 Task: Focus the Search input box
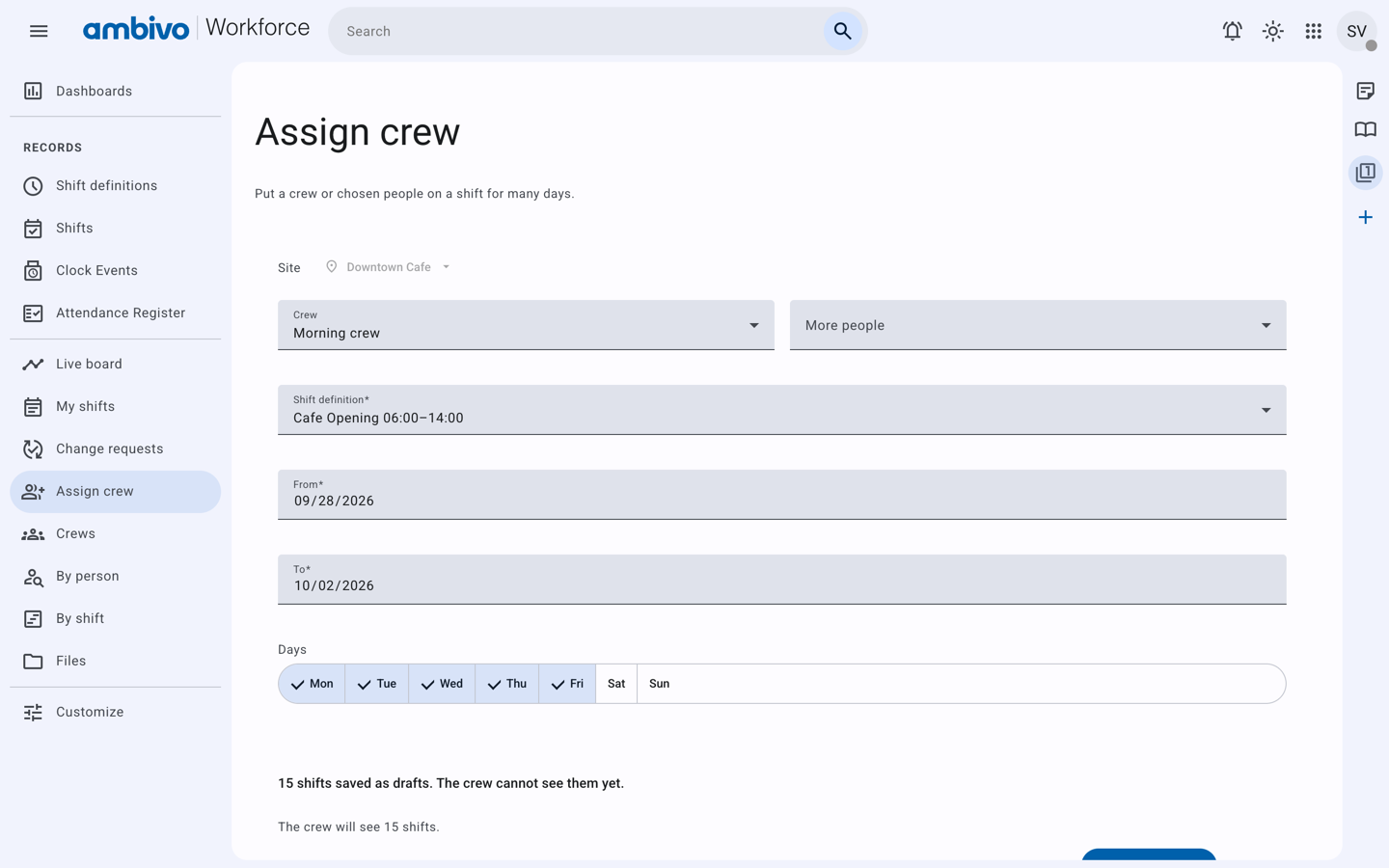click(x=579, y=31)
